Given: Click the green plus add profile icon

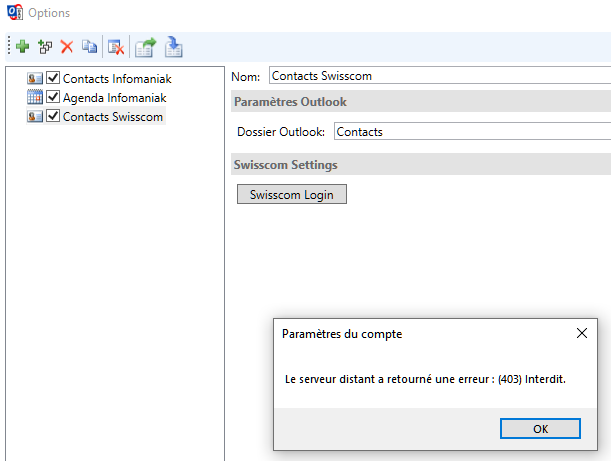Looking at the screenshot, I should point(22,46).
